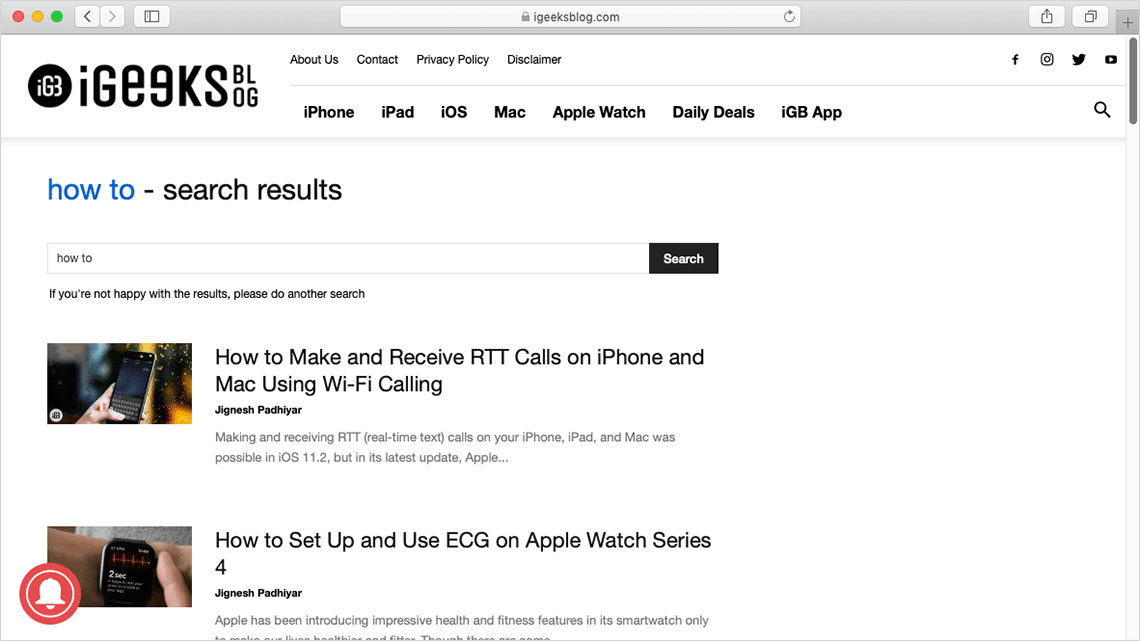Show the tab overview icon

click(x=1091, y=16)
